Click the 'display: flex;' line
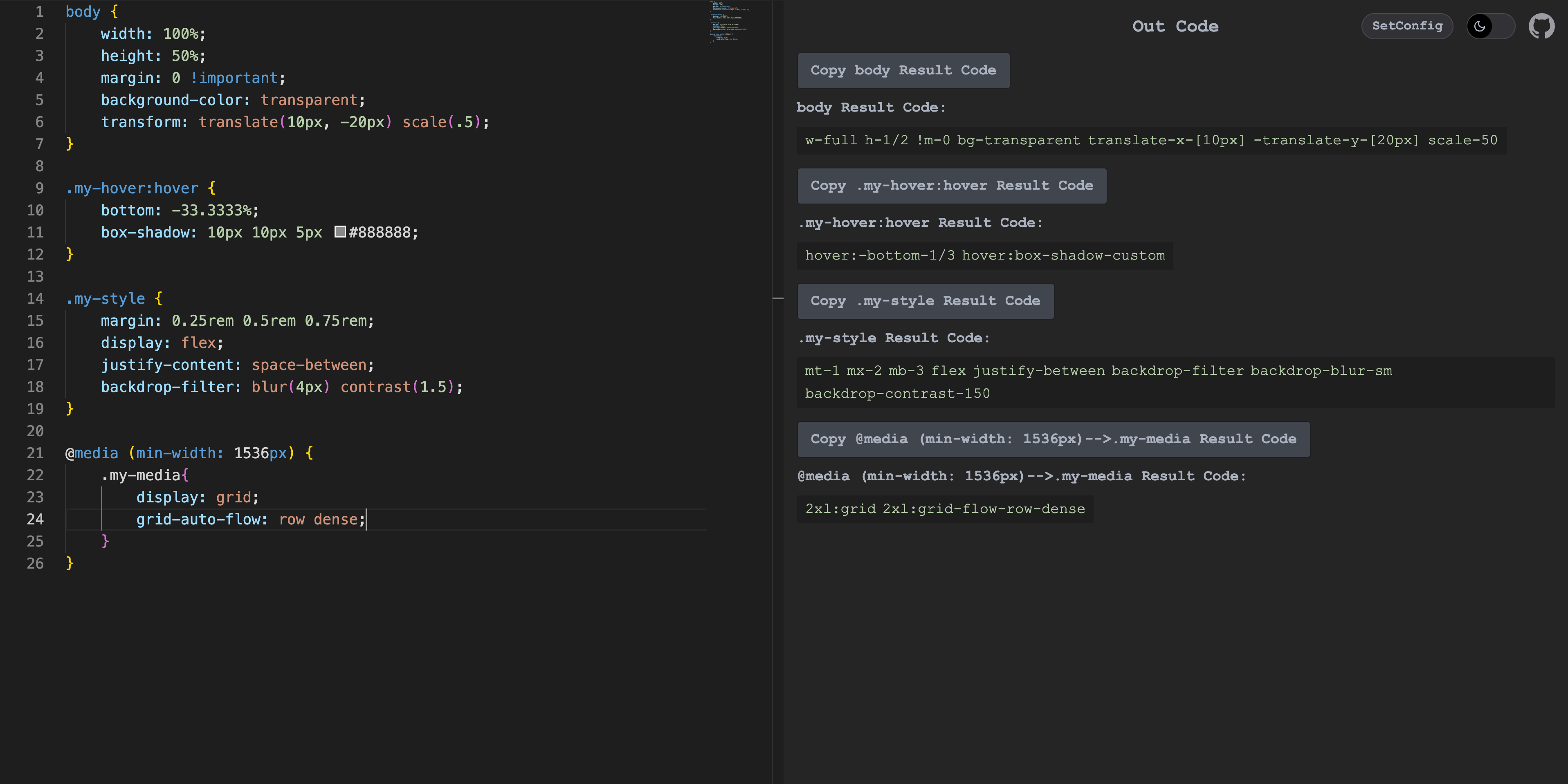This screenshot has height=784, width=1568. 162,343
